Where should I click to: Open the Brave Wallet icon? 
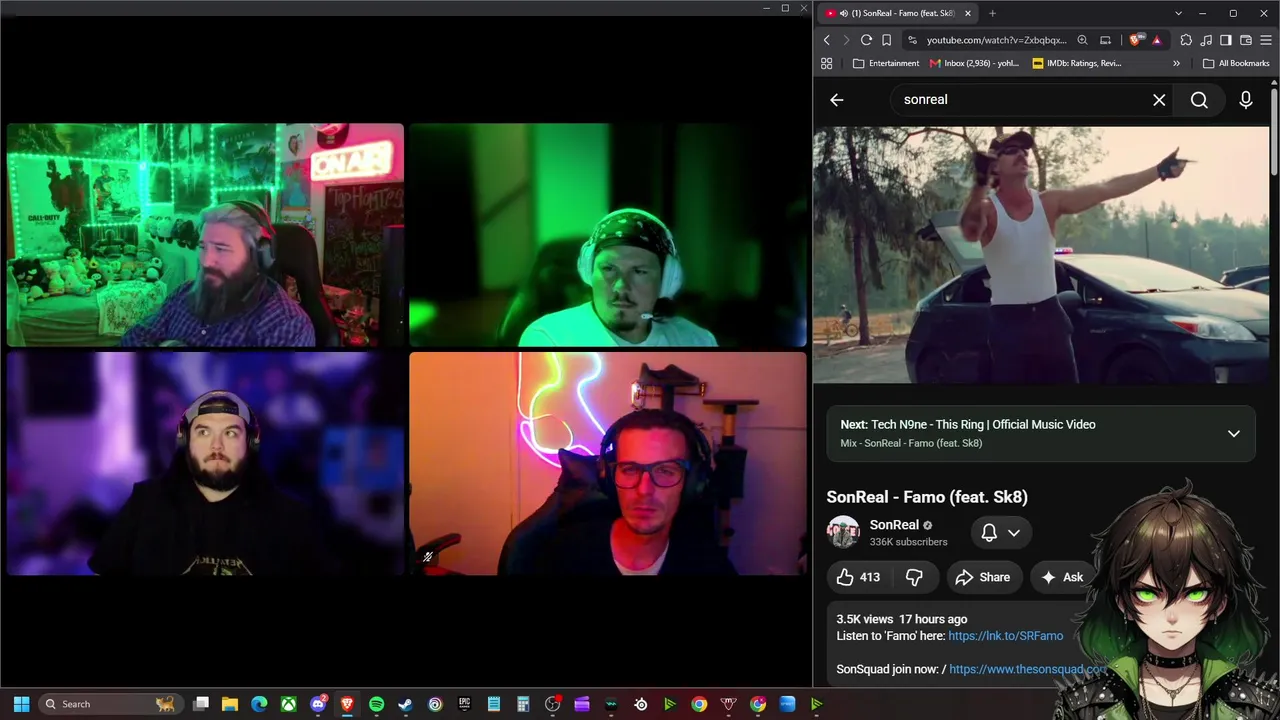(1246, 40)
